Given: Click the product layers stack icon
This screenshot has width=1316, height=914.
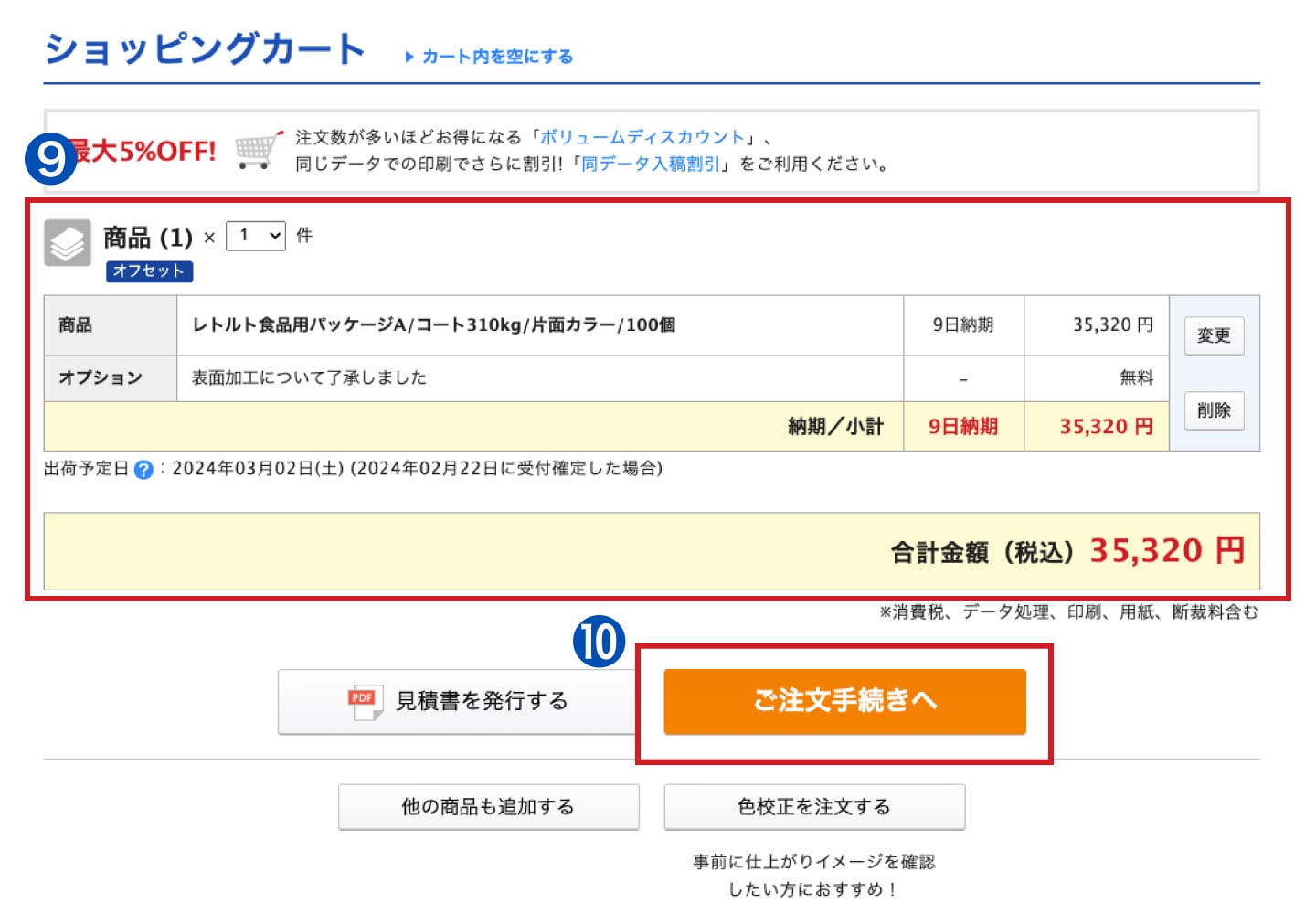Looking at the screenshot, I should point(68,243).
